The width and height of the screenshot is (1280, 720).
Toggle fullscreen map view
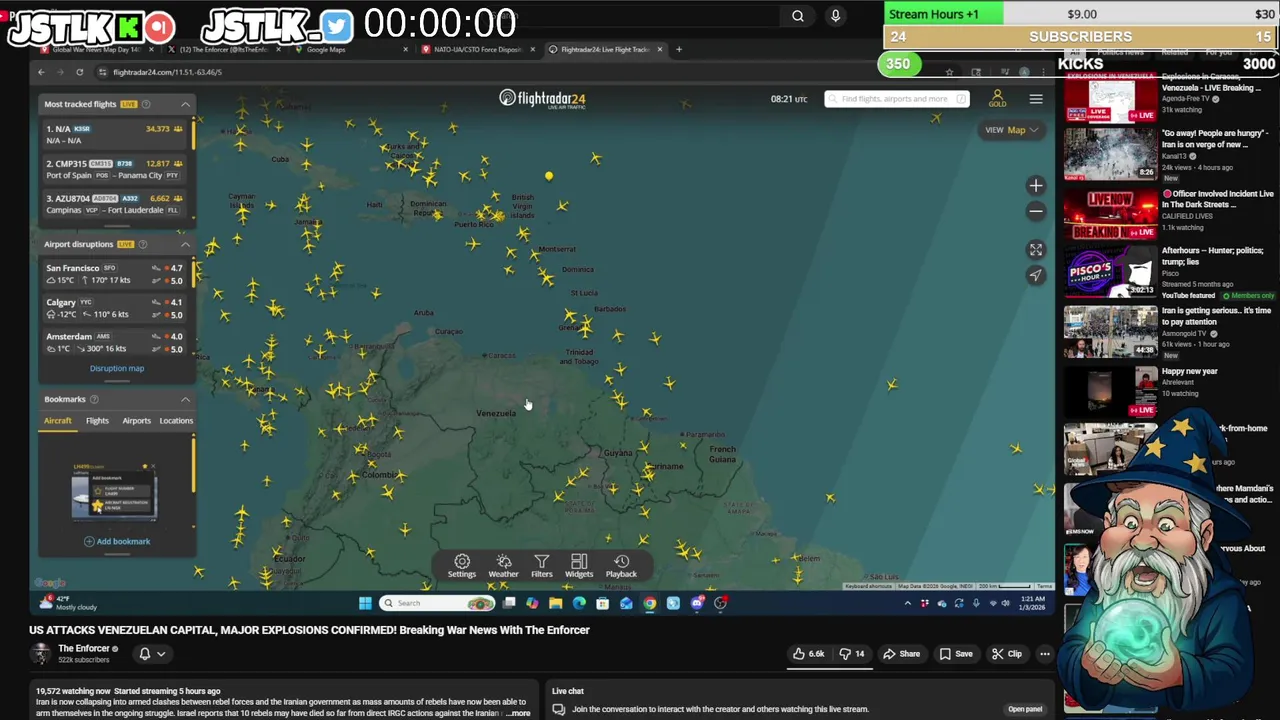[x=1036, y=249]
